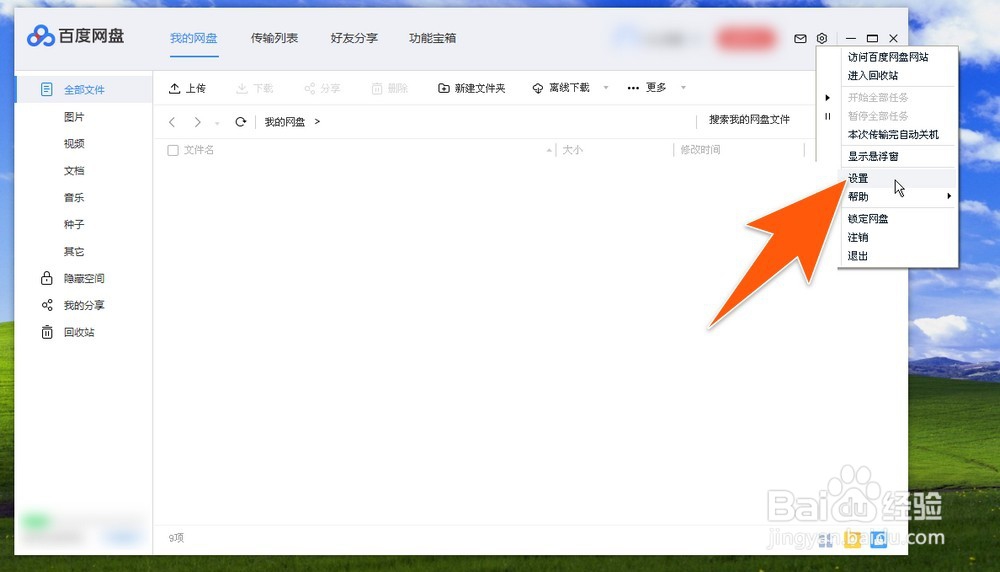The width and height of the screenshot is (1000, 572).
Task: Click the pause icon beside 暂停全部任务
Action: click(x=827, y=116)
